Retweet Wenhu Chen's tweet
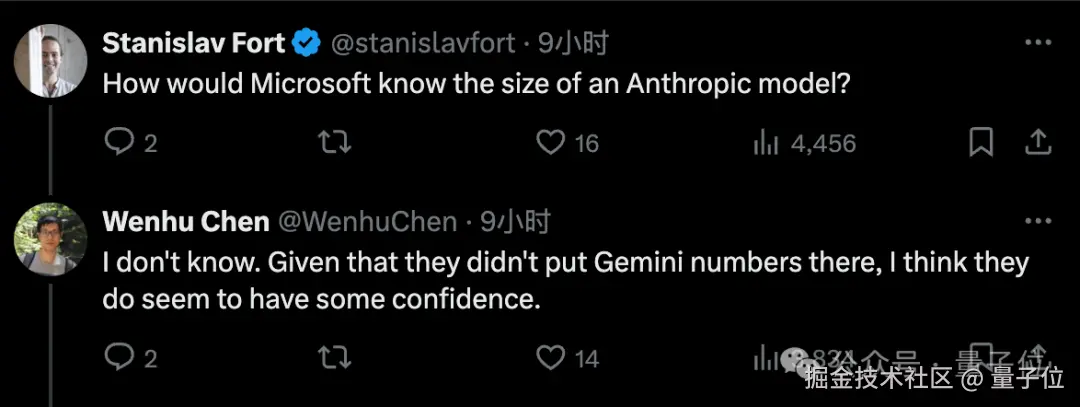Viewport: 1080px width, 407px height. tap(334, 357)
